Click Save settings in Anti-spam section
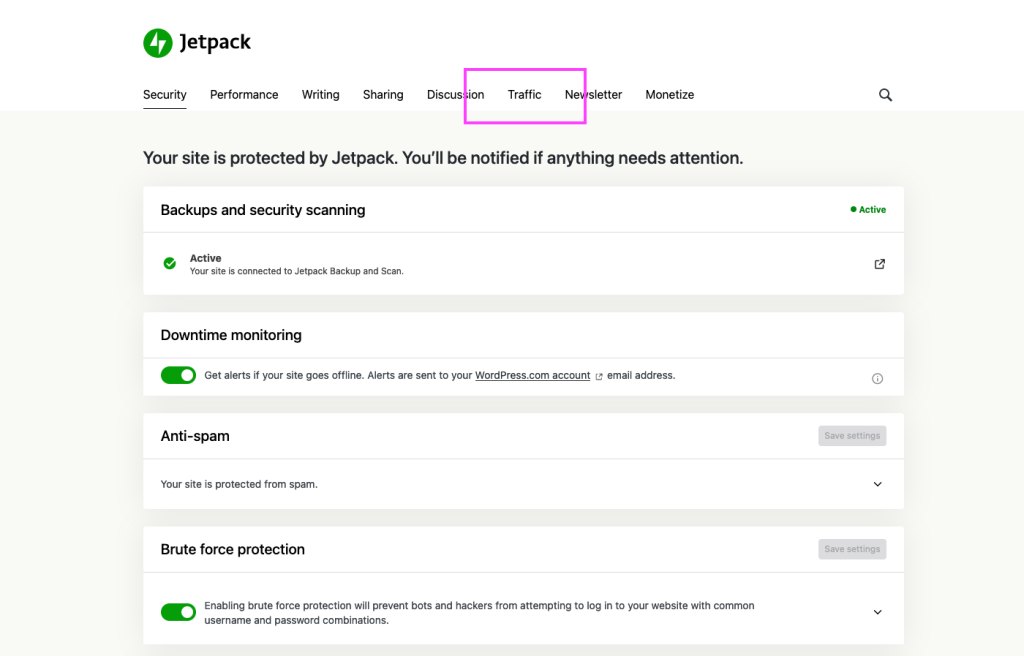 (x=852, y=436)
